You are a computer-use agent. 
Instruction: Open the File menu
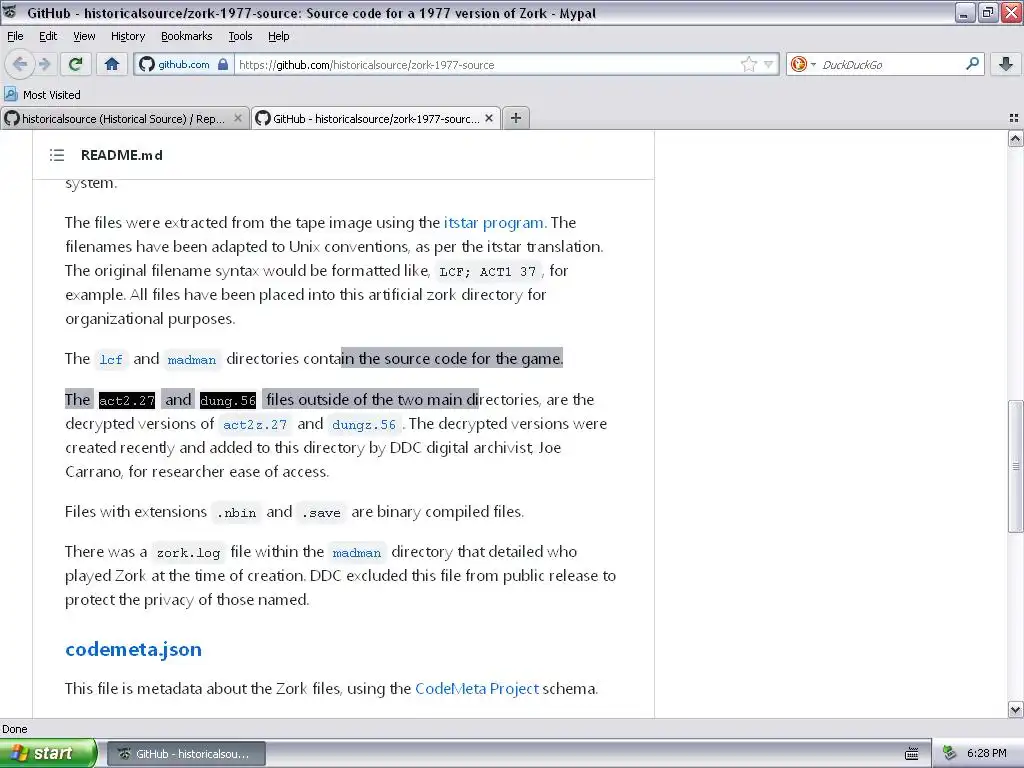pos(15,36)
